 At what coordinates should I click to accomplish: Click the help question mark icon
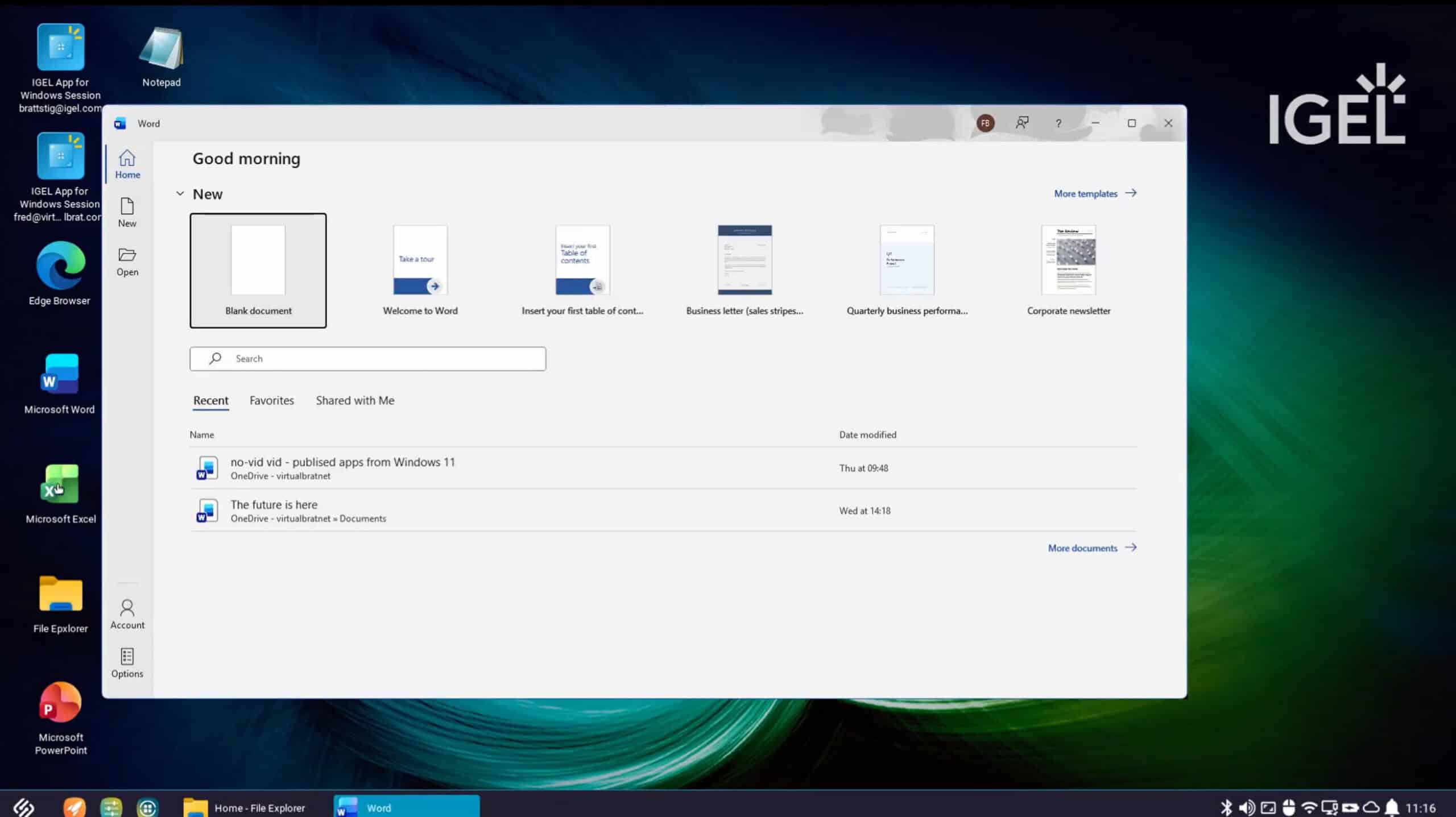click(1058, 123)
